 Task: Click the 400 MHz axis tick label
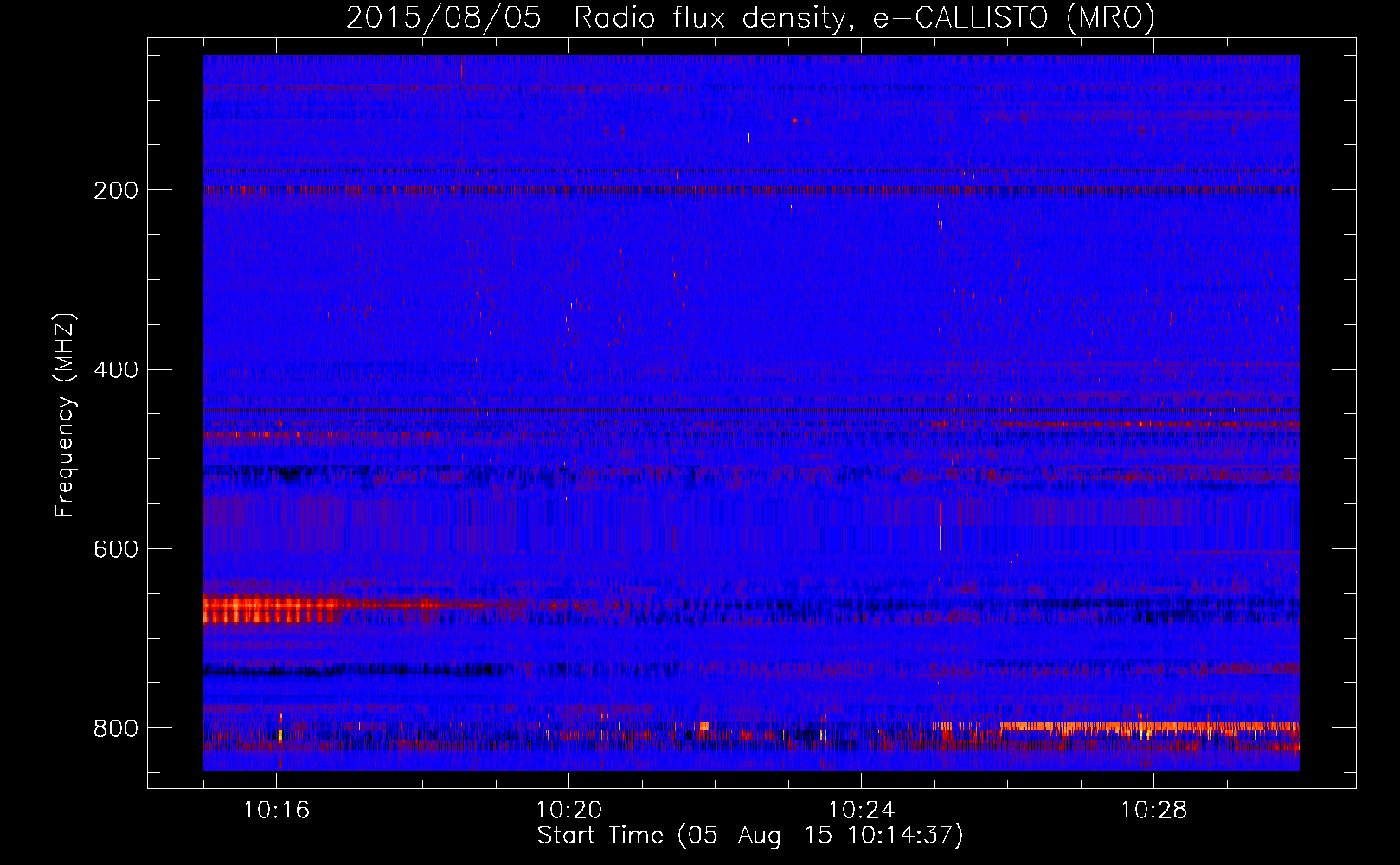pos(116,370)
